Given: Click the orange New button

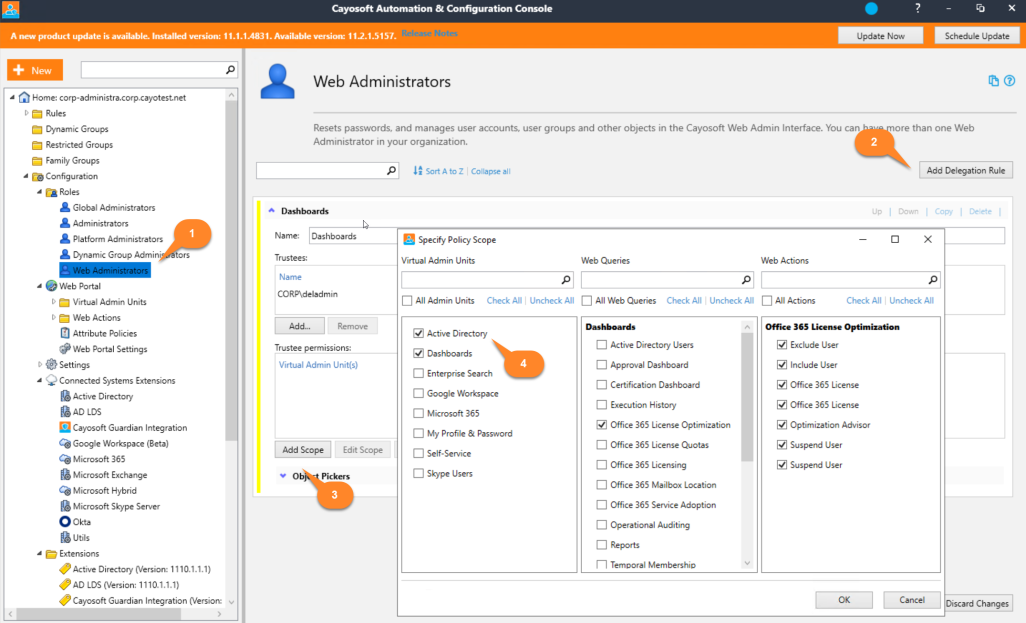Looking at the screenshot, I should click(x=35, y=70).
